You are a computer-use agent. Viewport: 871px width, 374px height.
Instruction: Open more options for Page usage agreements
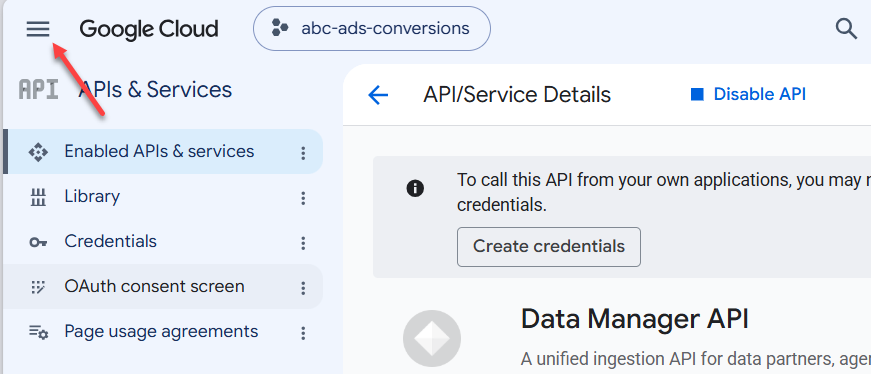[x=303, y=333]
